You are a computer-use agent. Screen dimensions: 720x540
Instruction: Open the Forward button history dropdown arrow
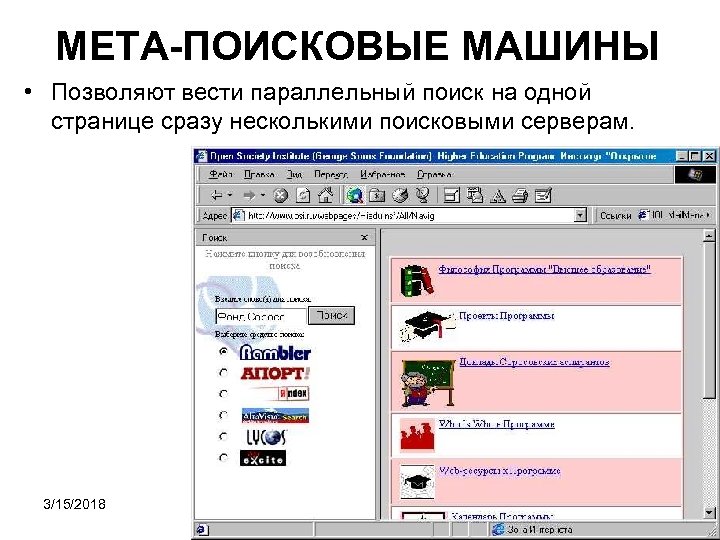(263, 195)
